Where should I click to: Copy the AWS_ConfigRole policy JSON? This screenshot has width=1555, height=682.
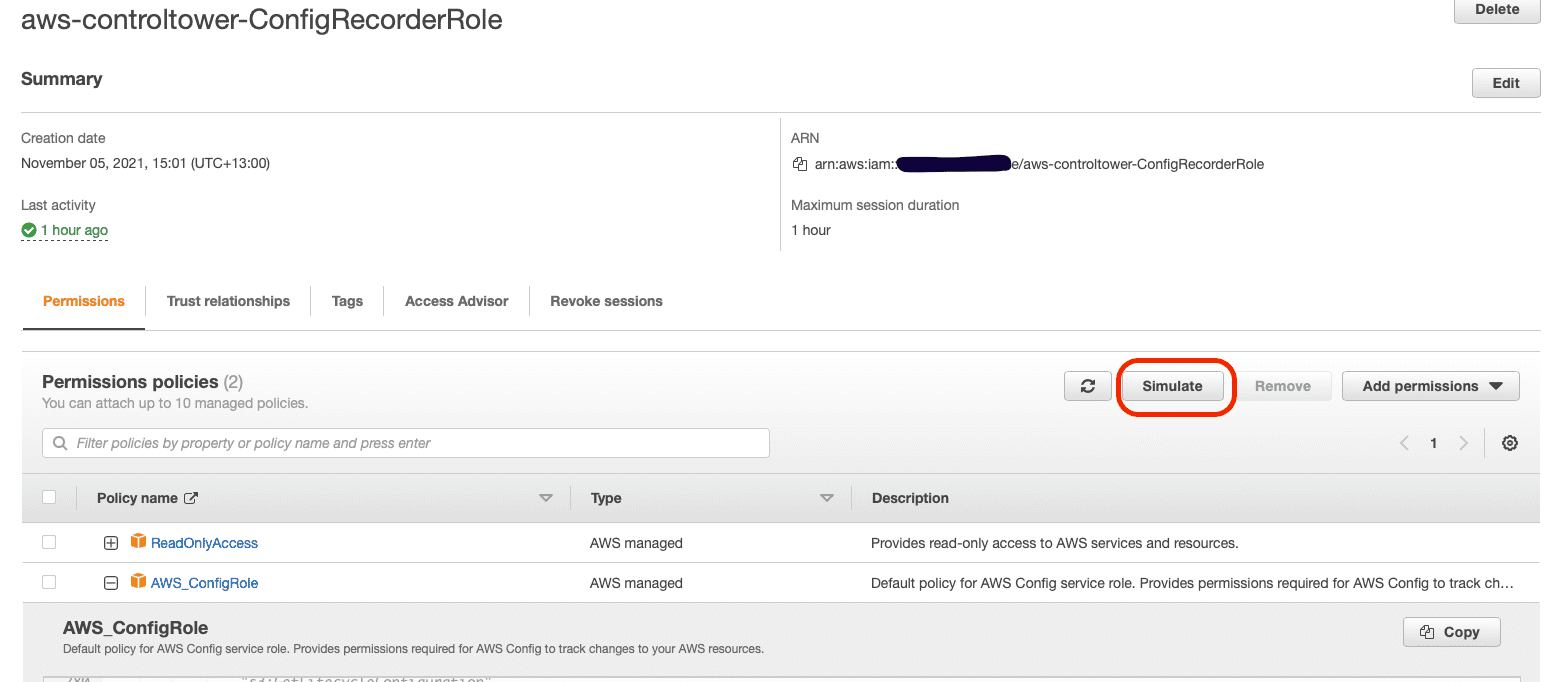(x=1452, y=632)
